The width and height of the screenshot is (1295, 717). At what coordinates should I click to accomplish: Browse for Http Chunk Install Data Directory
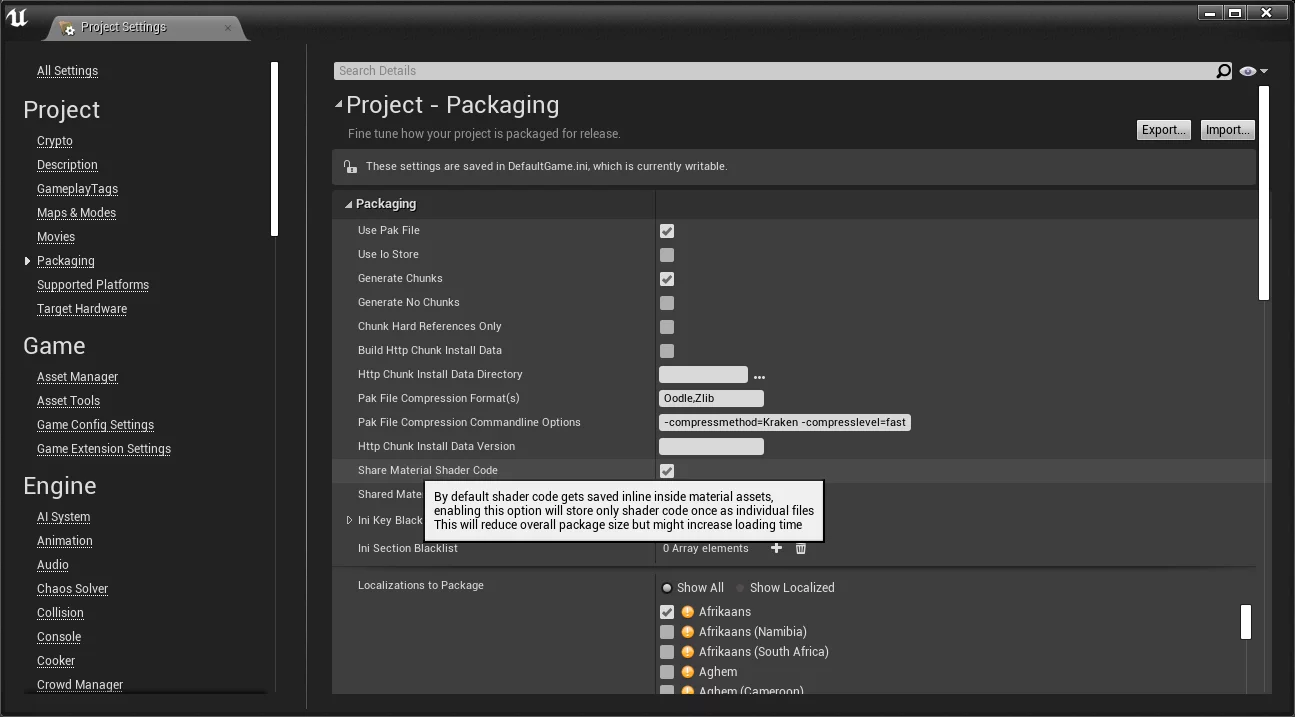pyautogui.click(x=759, y=376)
